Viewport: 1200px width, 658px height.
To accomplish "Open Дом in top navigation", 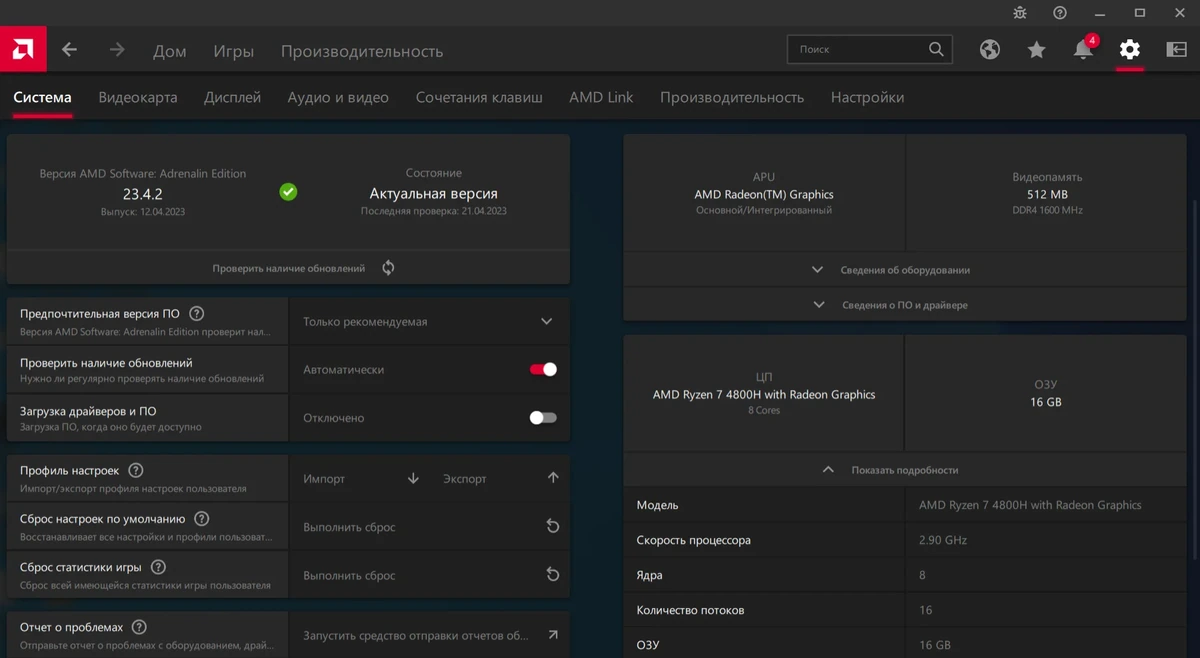I will click(x=169, y=51).
